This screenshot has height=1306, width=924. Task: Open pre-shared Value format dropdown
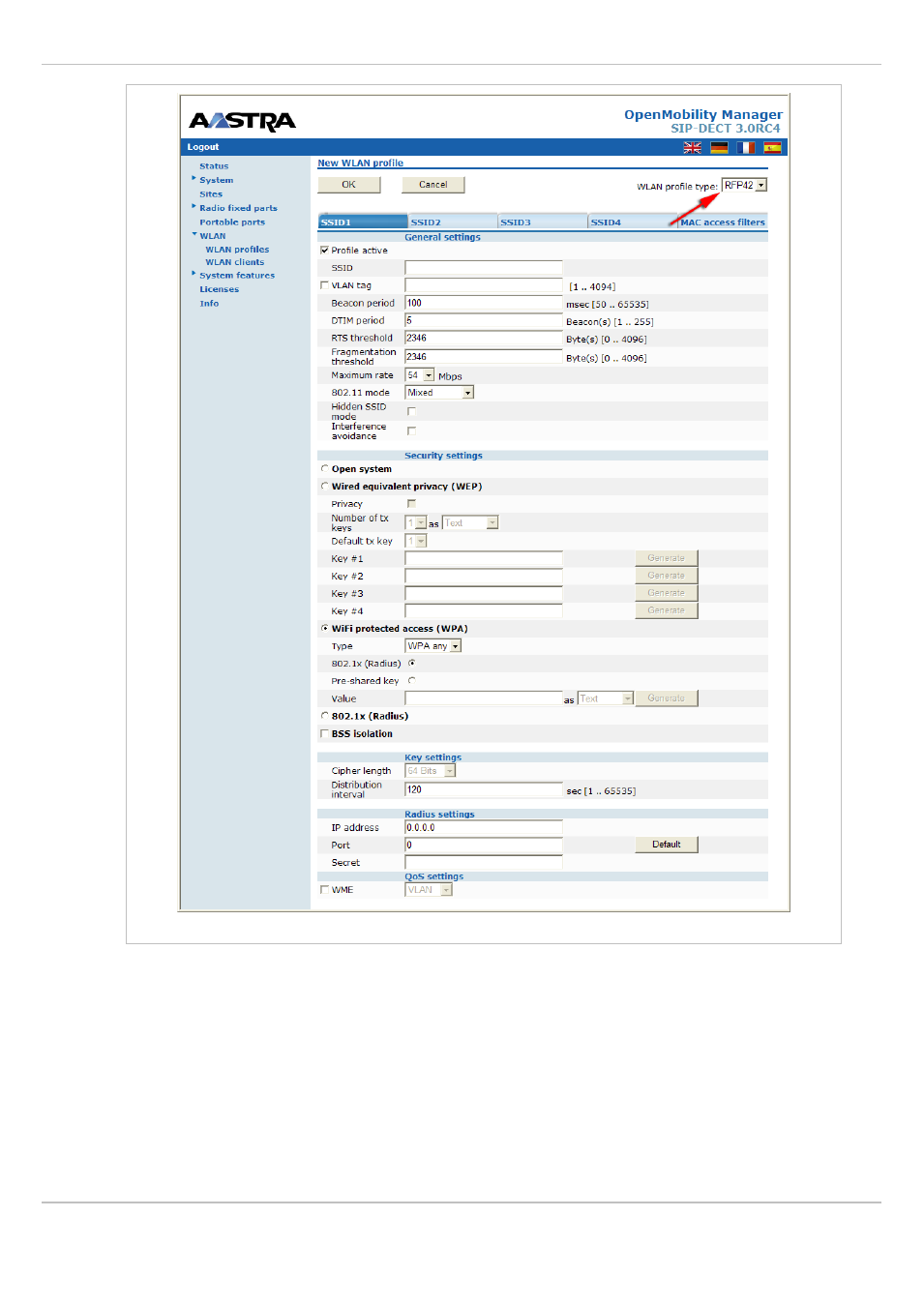pos(605,698)
